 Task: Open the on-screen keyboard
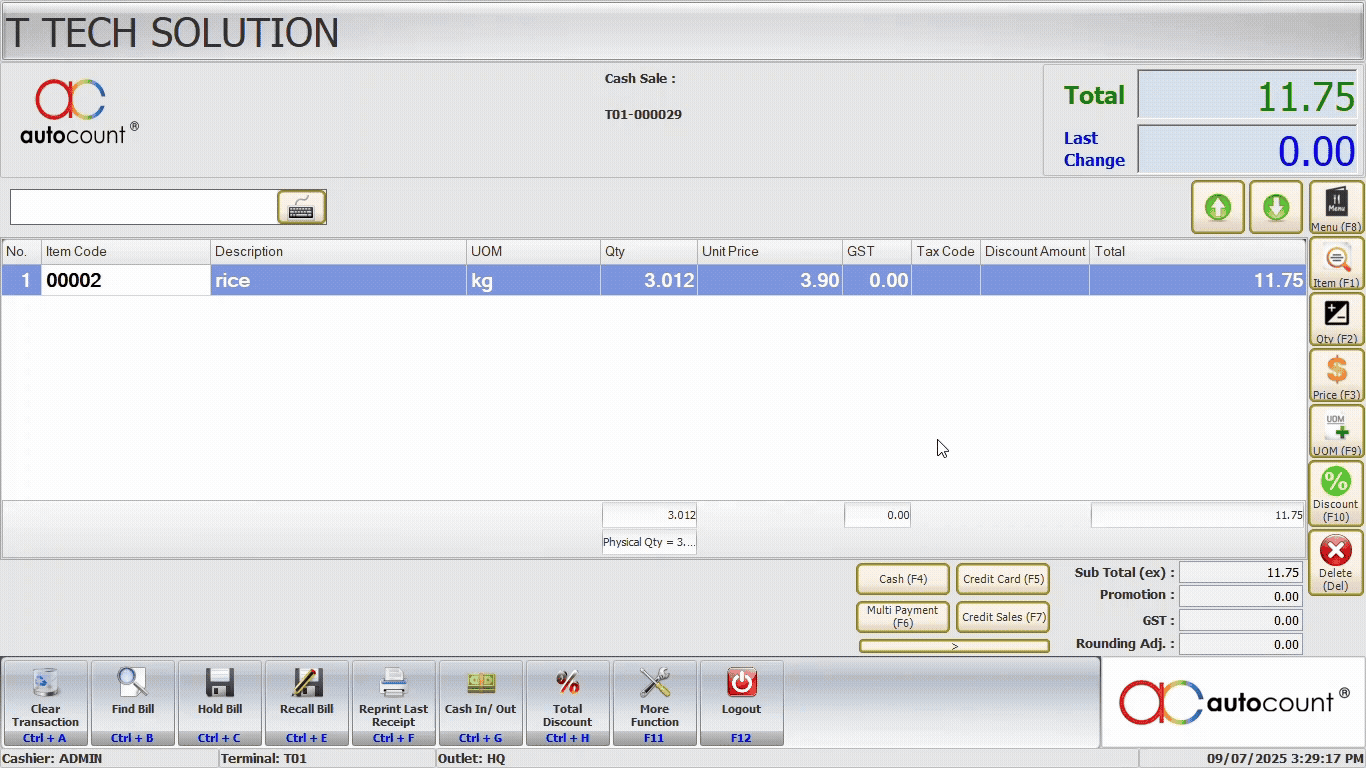pos(301,207)
